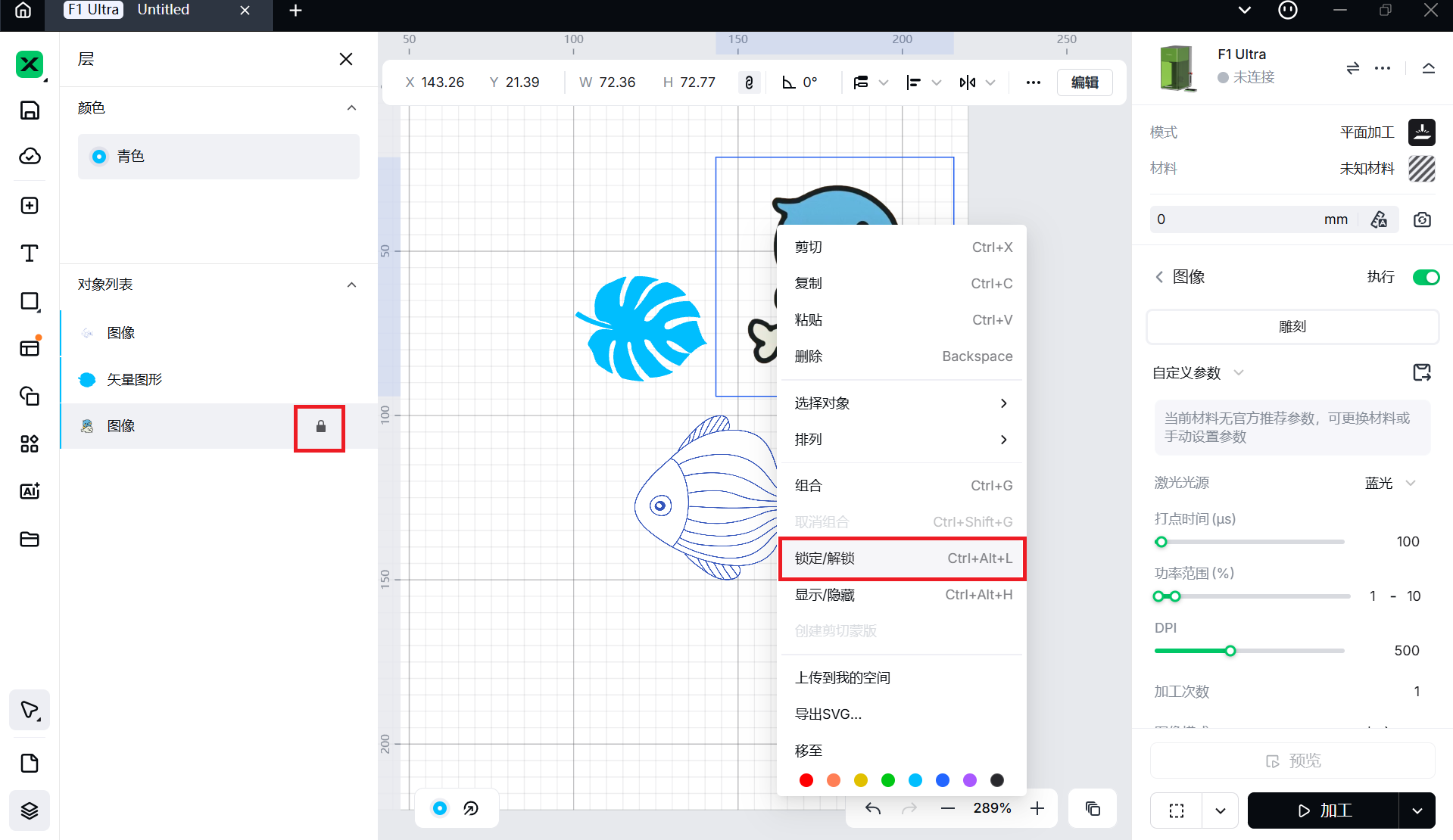
Task: Toggle the 执行 execute switch off
Action: click(x=1425, y=278)
